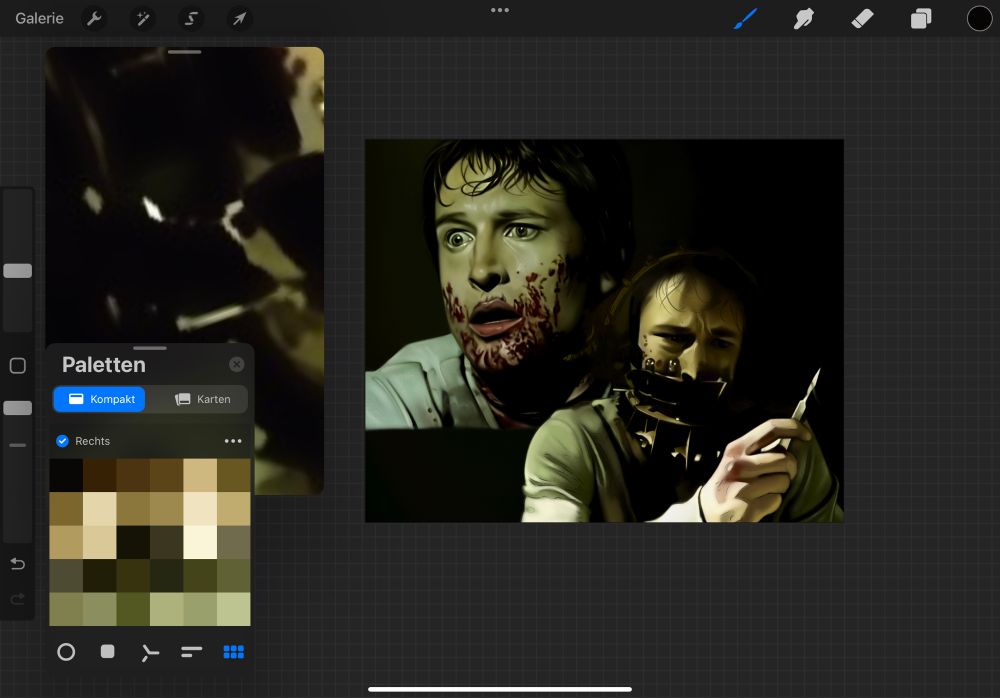This screenshot has width=1000, height=698.
Task: Pick the near-black swatch in third row
Action: pos(133,542)
